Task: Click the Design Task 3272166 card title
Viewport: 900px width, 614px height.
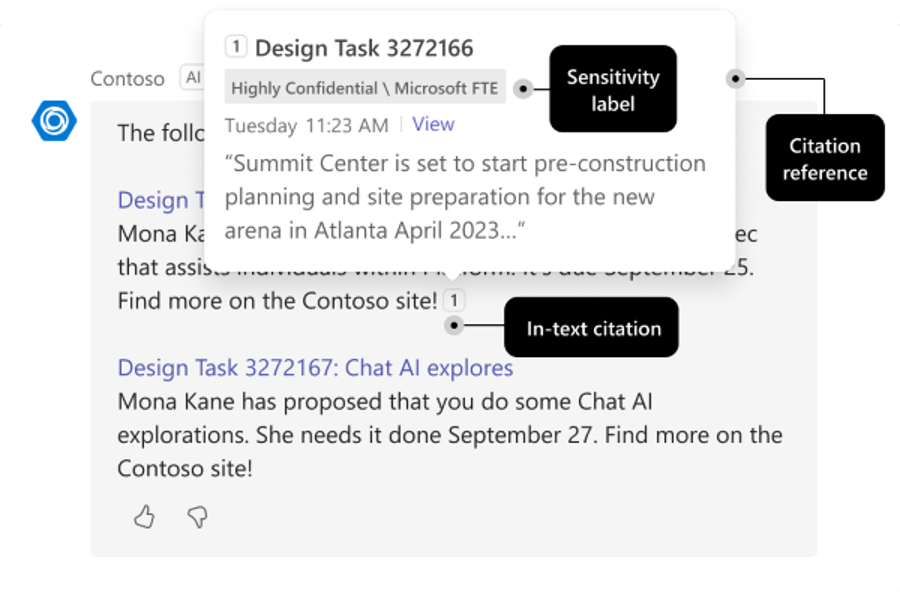Action: click(x=365, y=46)
